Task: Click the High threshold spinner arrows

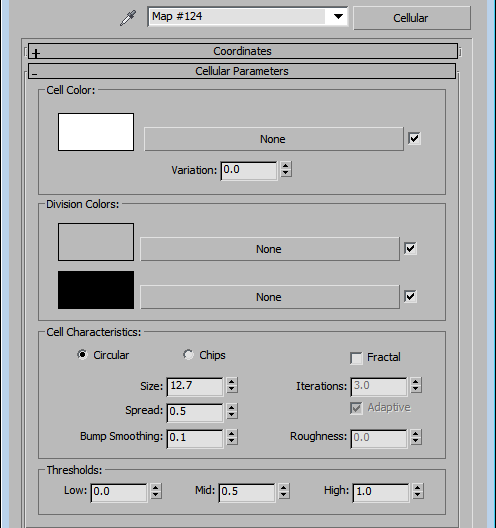Action: (418, 491)
